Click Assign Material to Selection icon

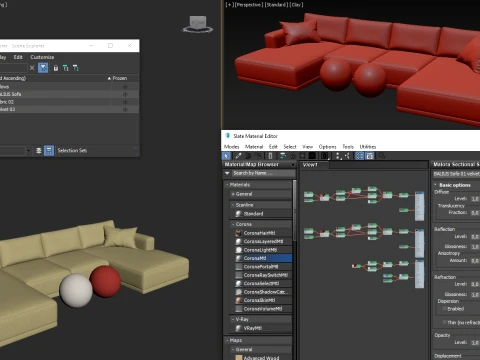click(x=258, y=156)
